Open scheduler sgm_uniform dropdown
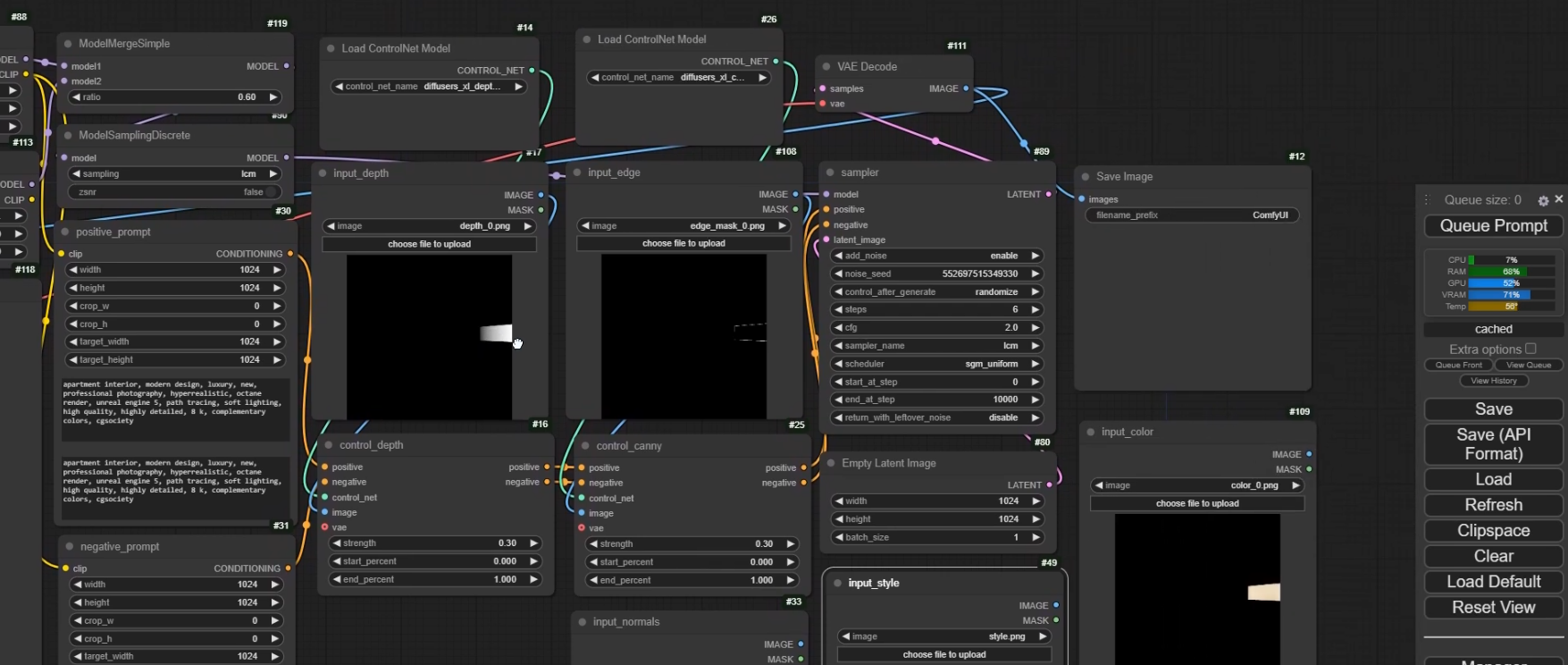Image resolution: width=1568 pixels, height=665 pixels. click(x=937, y=364)
